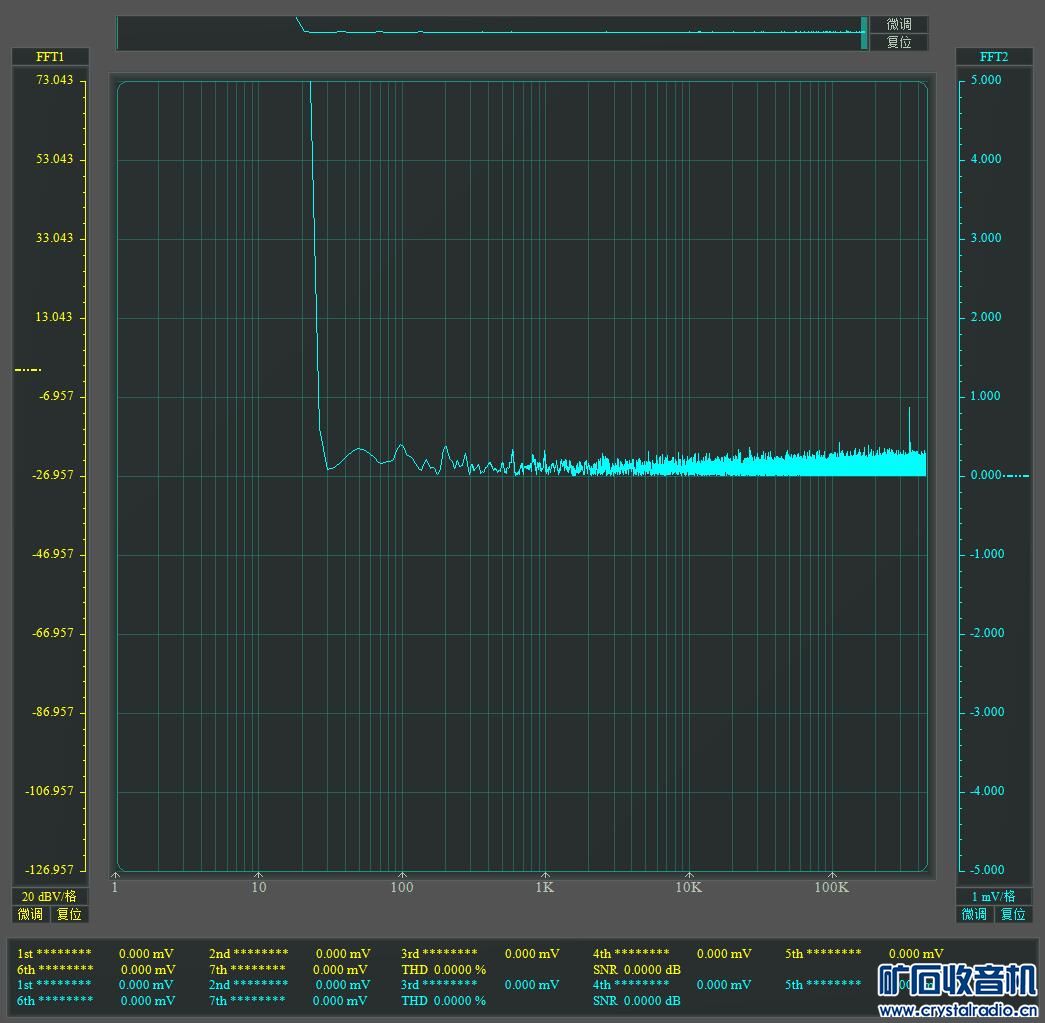Select the FFT1 channel label
This screenshot has width=1045, height=1023.
click(x=50, y=57)
